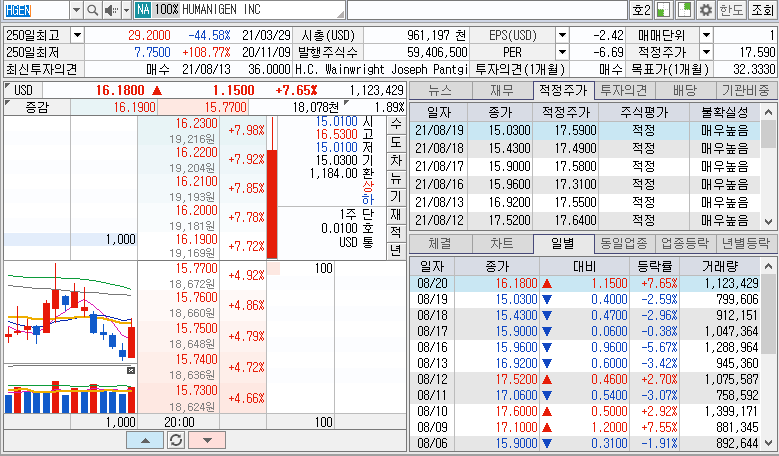Open the EPS(USD) dropdown arrow
The width and height of the screenshot is (779, 456).
(x=562, y=35)
